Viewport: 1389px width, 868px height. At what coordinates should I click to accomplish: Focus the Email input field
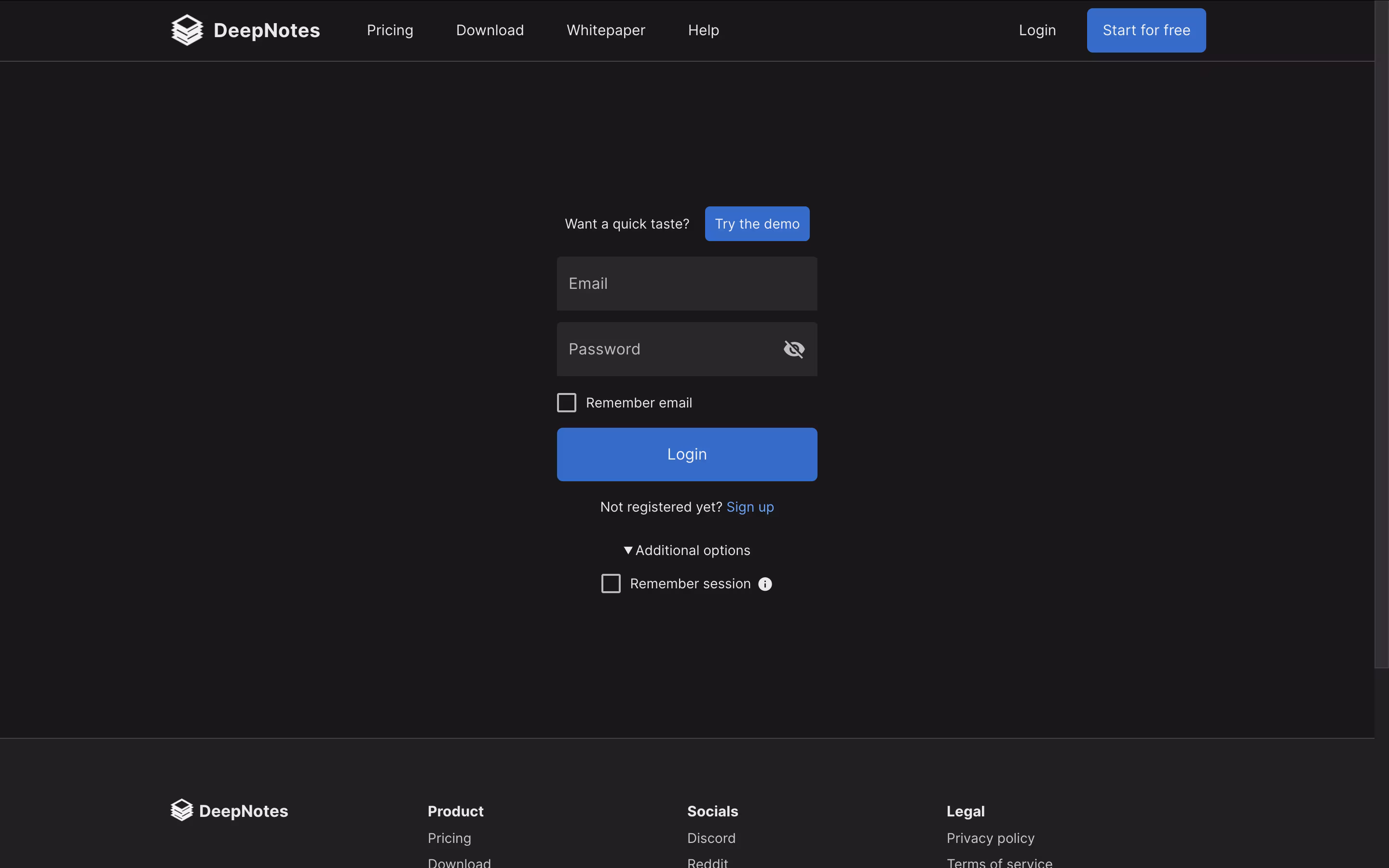(x=686, y=284)
